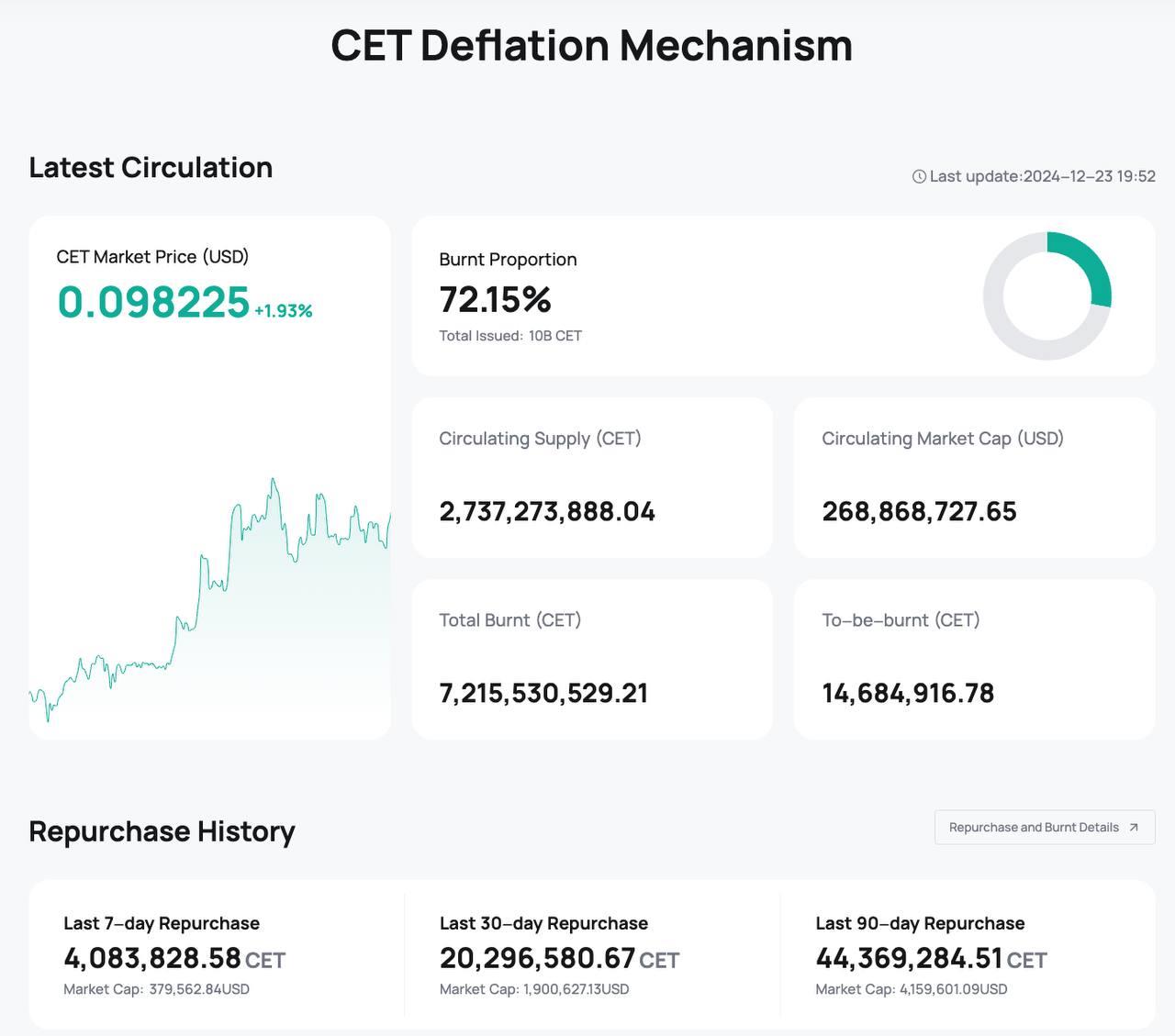Screen dimensions: 1175x1036
Task: Click the clock icon beside Last update
Action: coord(919,176)
